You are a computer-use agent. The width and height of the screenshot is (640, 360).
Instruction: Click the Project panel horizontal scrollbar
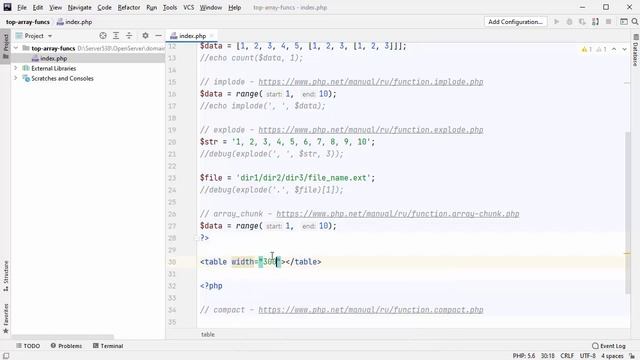click(63, 337)
